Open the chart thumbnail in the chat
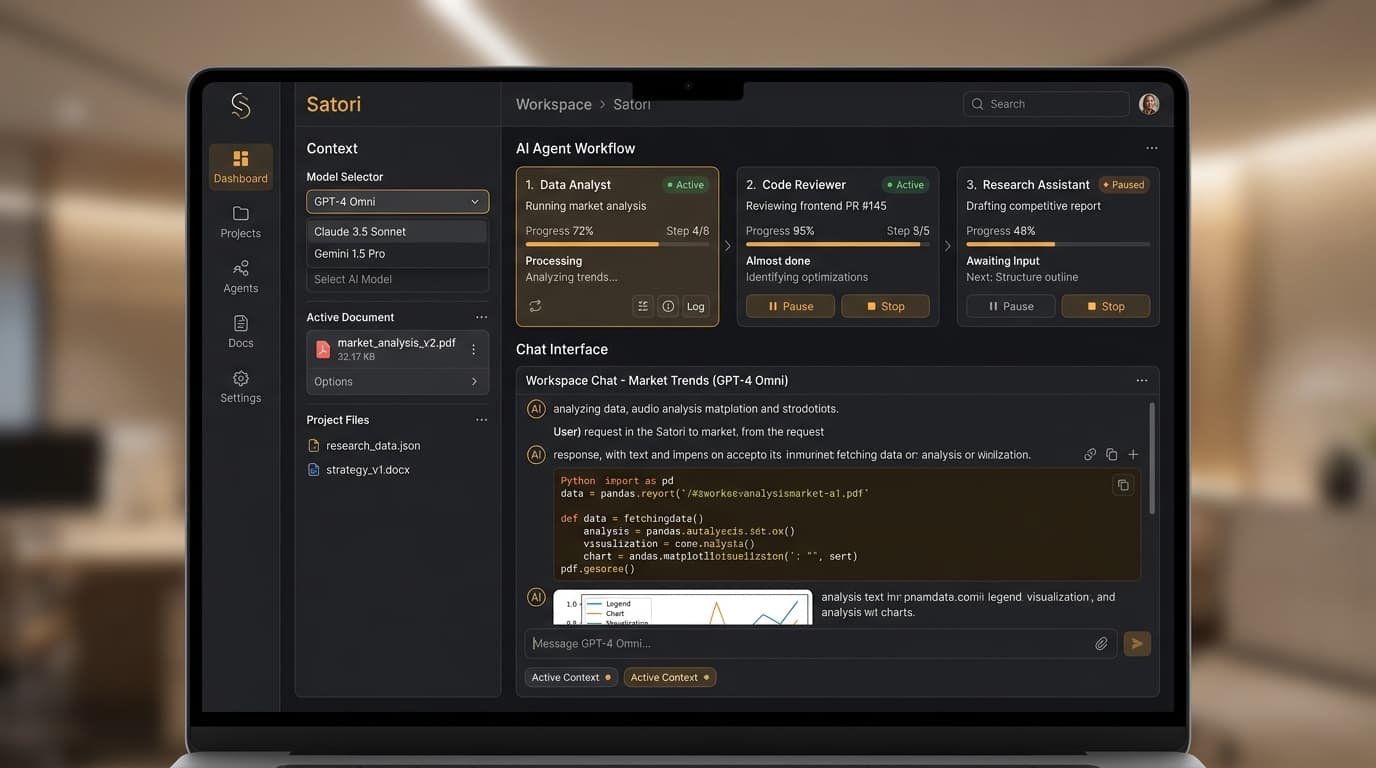Screen dimensions: 1376x768 tap(682, 608)
